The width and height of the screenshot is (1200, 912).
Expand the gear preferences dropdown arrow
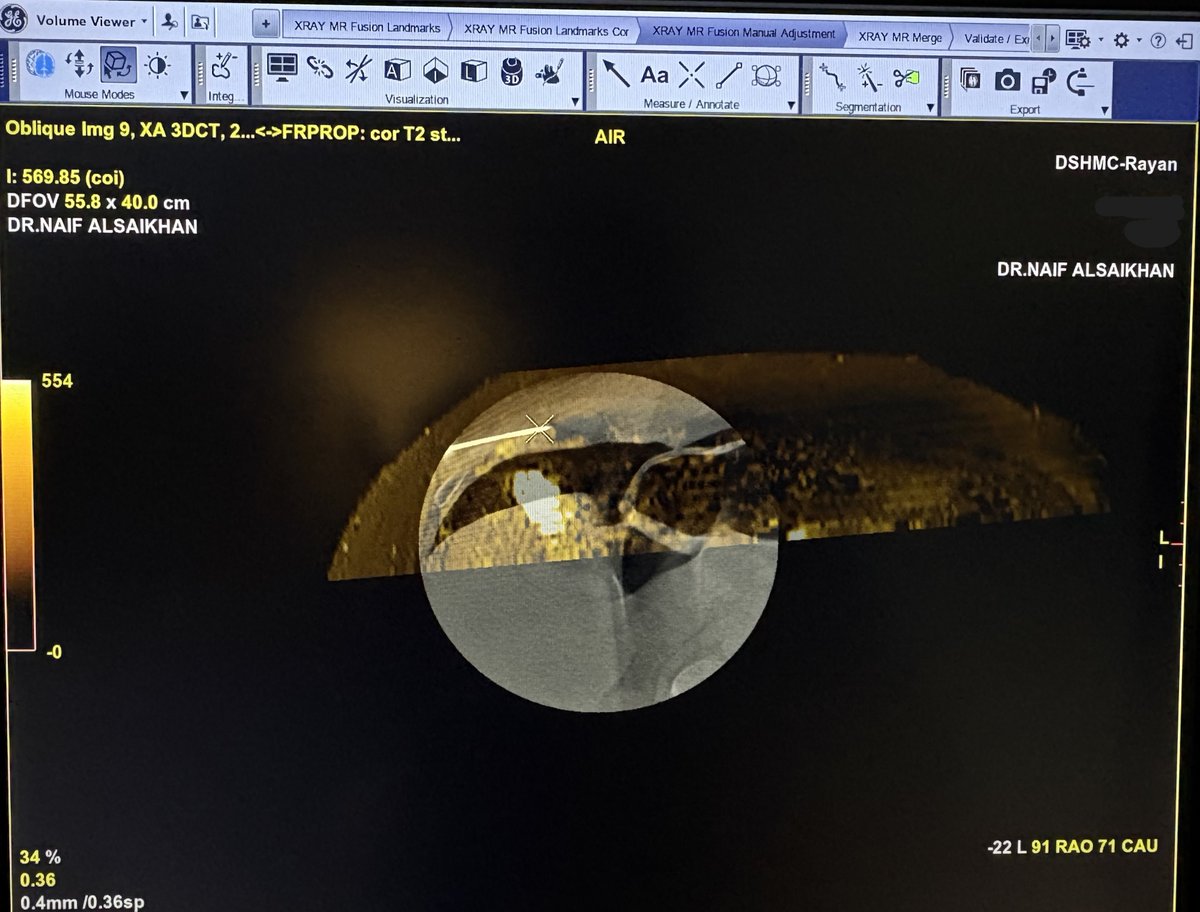[1141, 41]
